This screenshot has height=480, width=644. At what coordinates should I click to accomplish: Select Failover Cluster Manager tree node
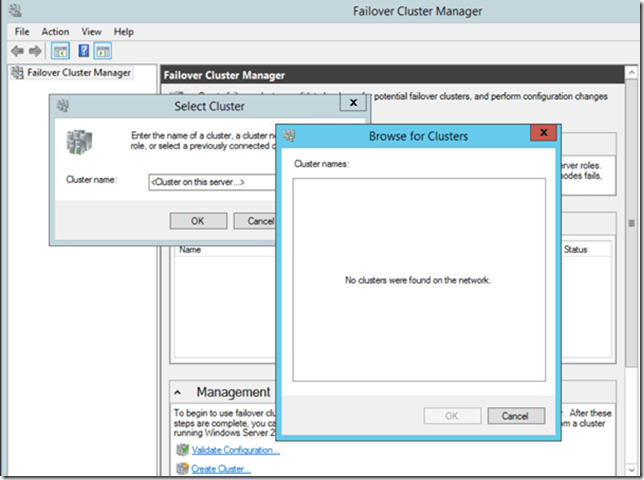click(x=78, y=73)
